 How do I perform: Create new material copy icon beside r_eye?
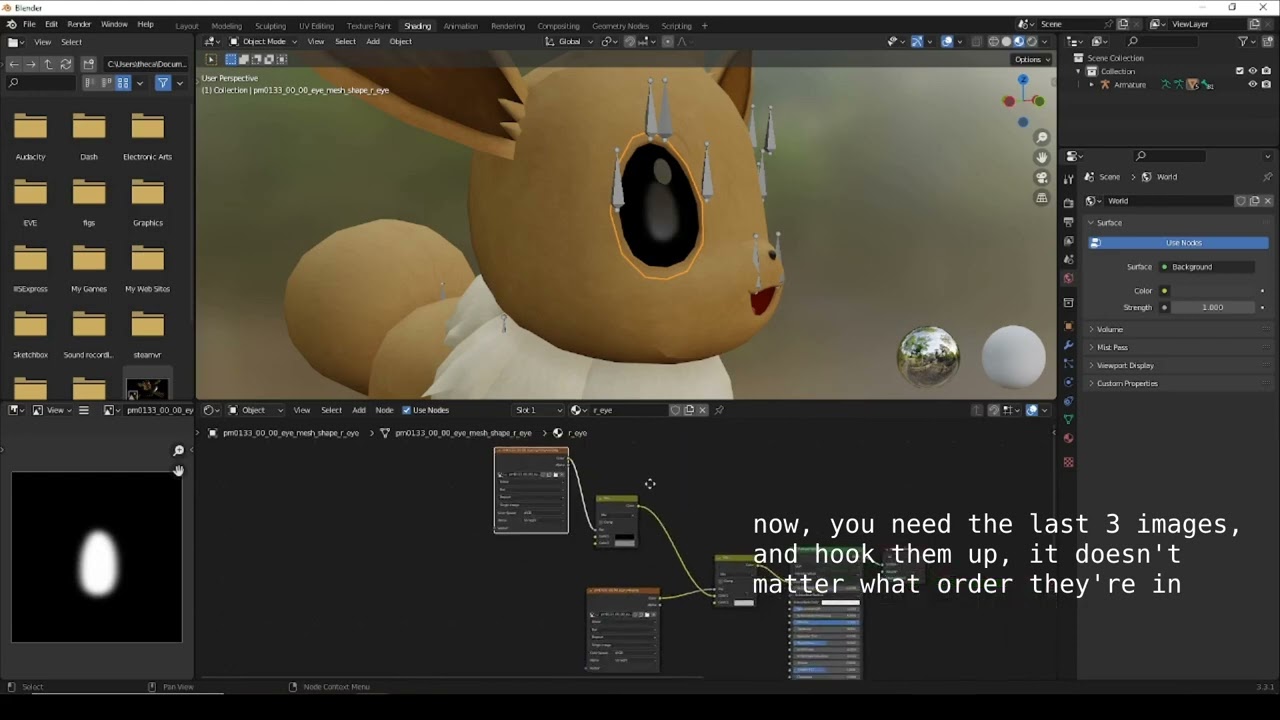point(689,410)
